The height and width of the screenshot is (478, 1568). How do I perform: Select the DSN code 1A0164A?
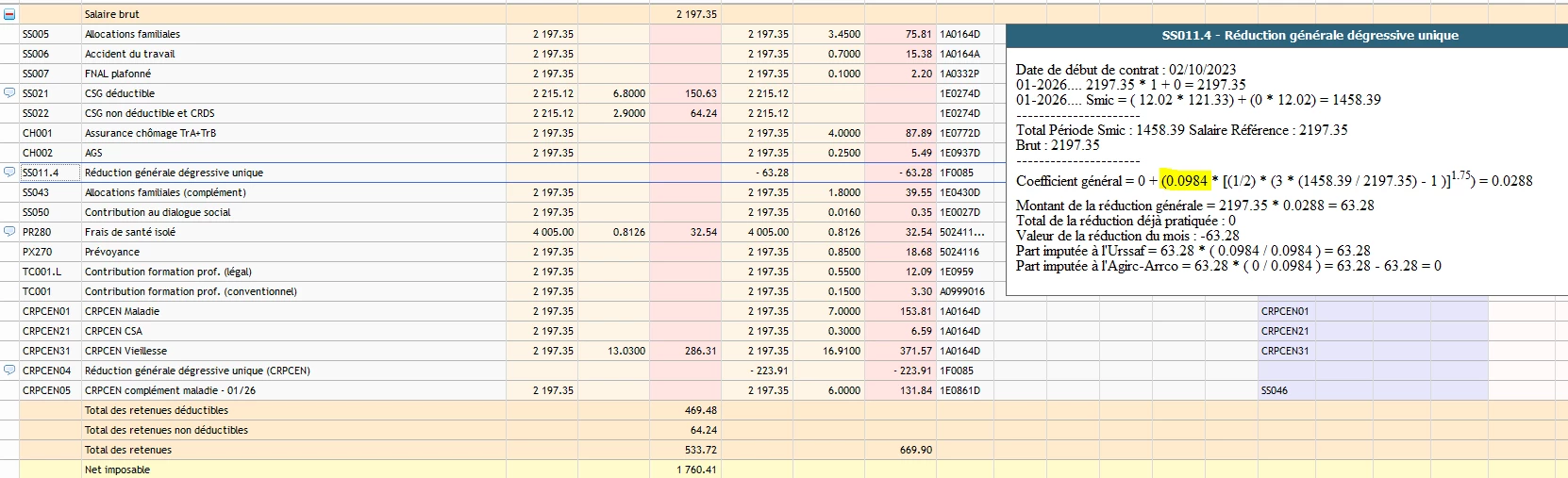959,54
